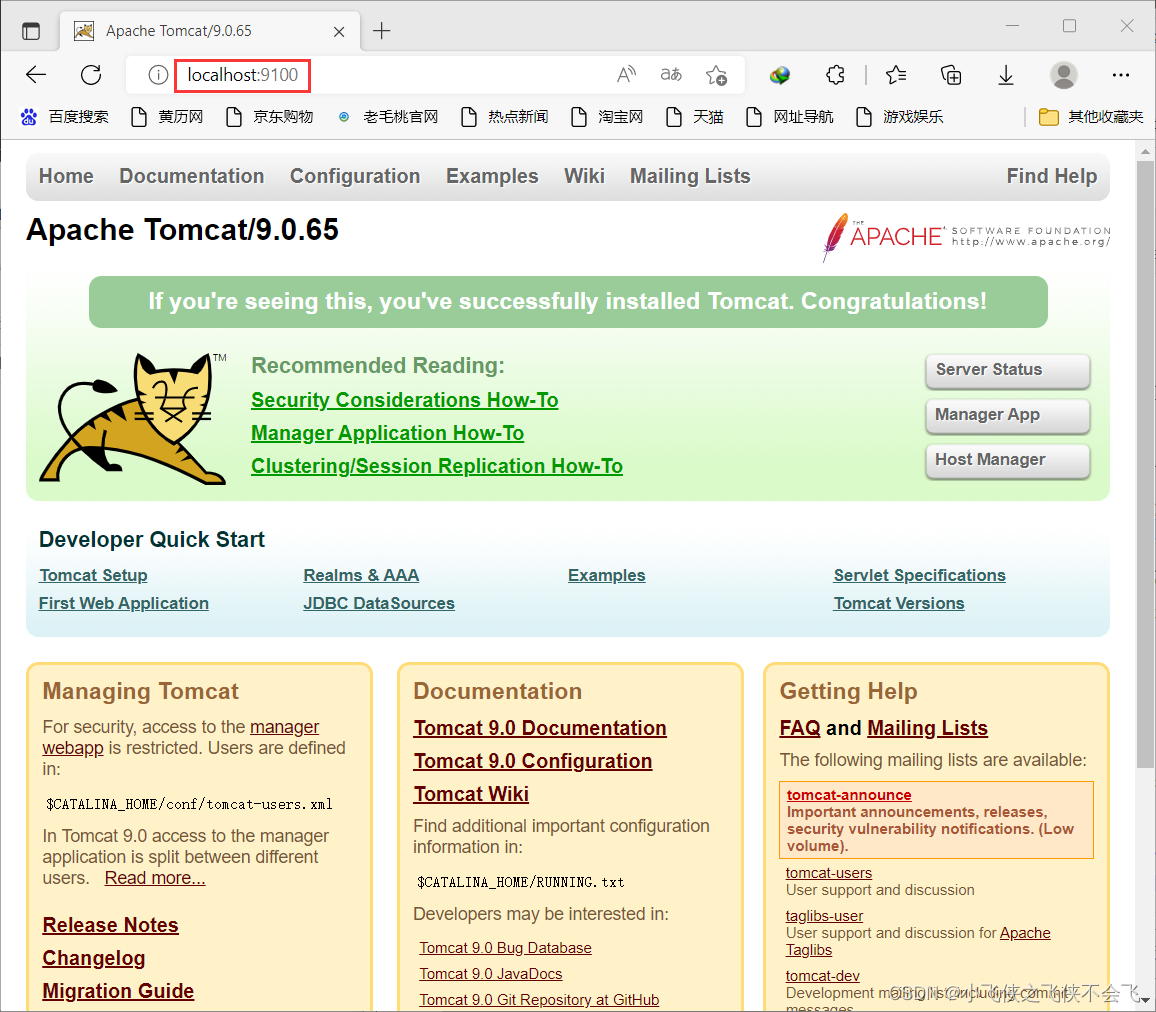1156x1012 pixels.
Task: Open JDBC DataSources link
Action: [378, 604]
